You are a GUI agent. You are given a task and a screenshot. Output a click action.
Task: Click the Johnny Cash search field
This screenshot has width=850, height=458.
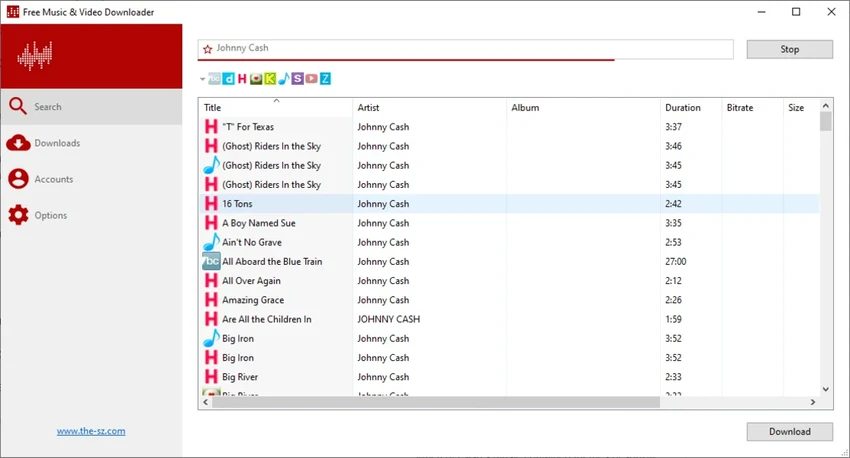point(465,48)
